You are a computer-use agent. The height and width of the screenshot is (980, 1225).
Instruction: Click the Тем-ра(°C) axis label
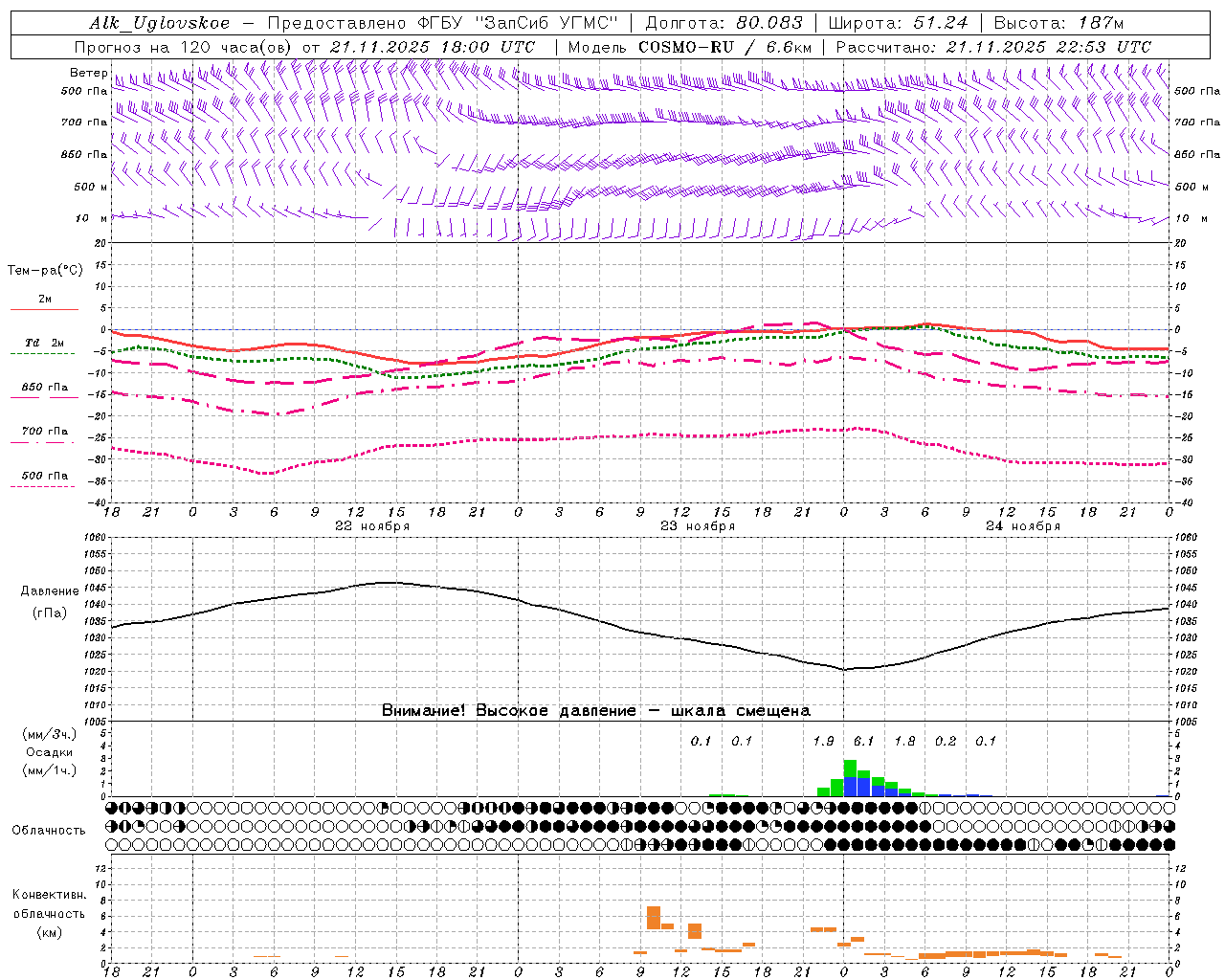[x=45, y=270]
